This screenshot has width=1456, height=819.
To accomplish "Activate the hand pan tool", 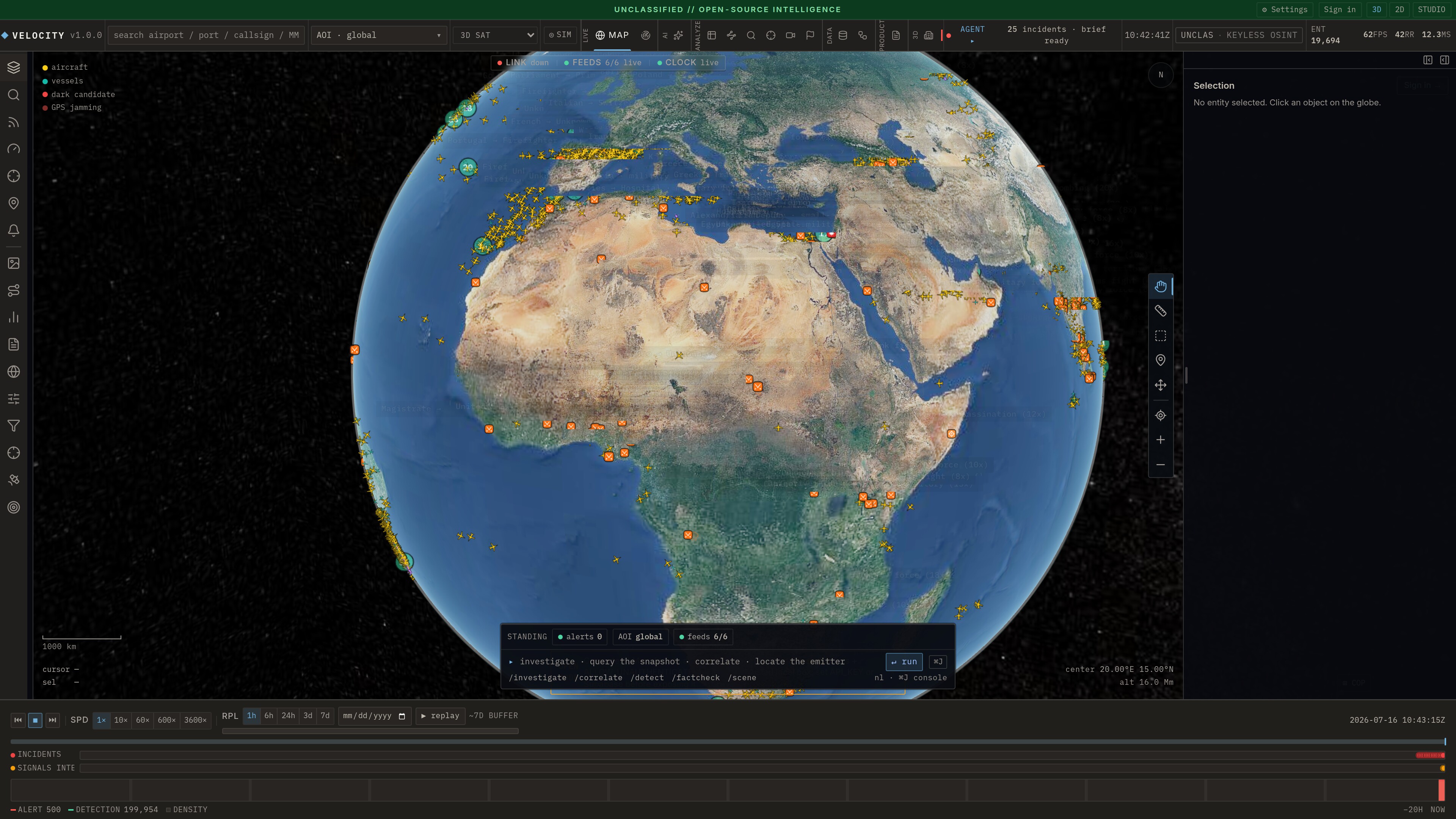I will pyautogui.click(x=1160, y=287).
